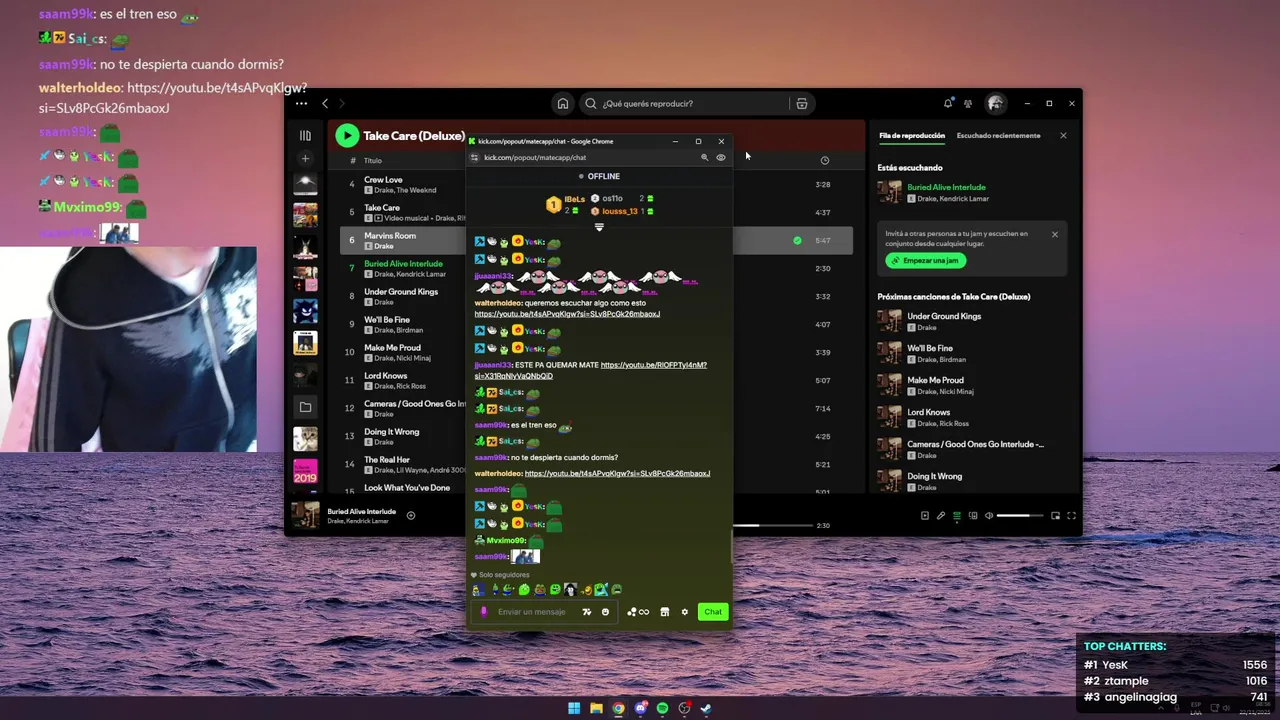The image size is (1280, 720).
Task: Adjust the Spotify volume slider
Action: (x=1020, y=516)
